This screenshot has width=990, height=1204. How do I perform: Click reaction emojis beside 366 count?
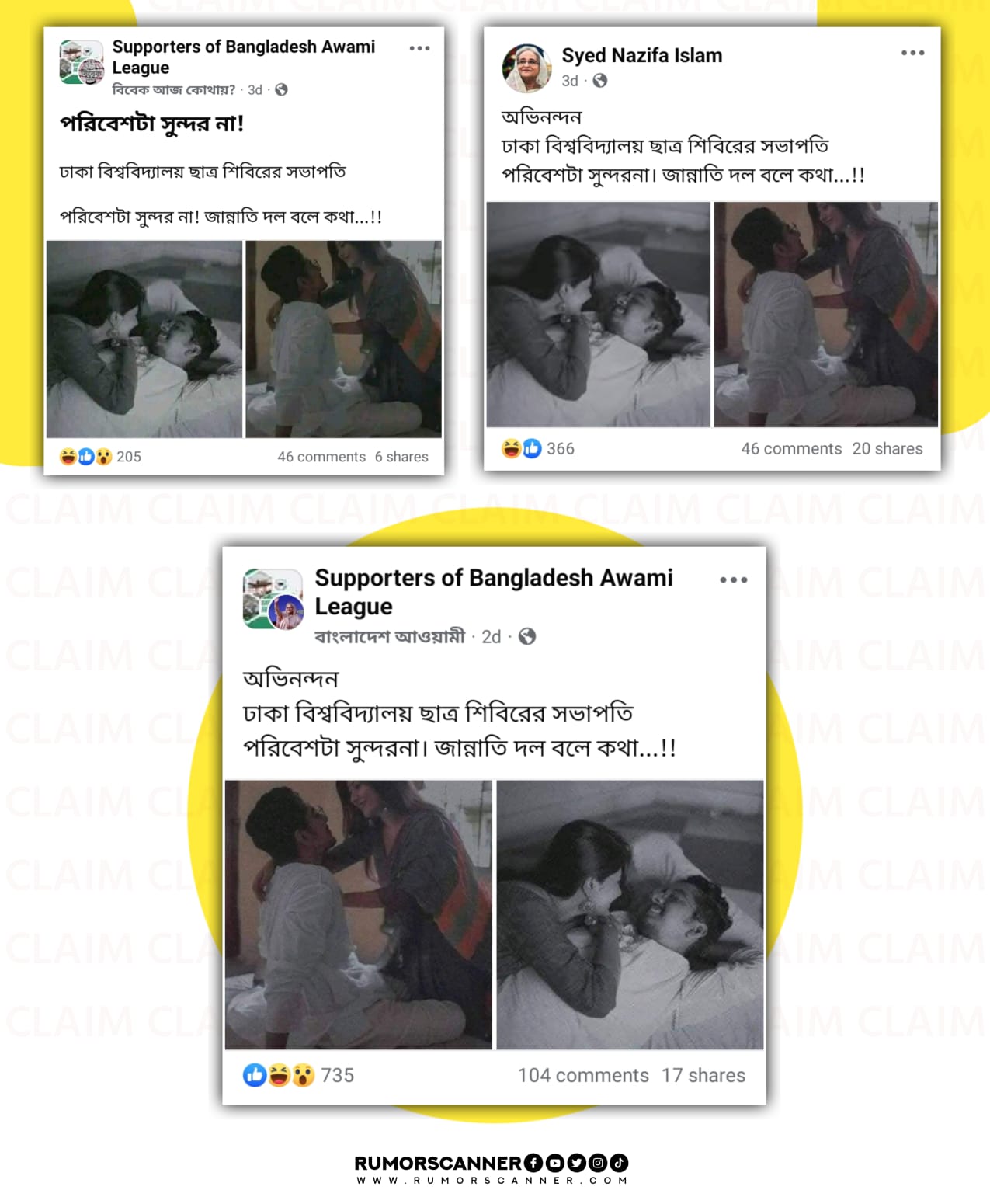click(522, 448)
